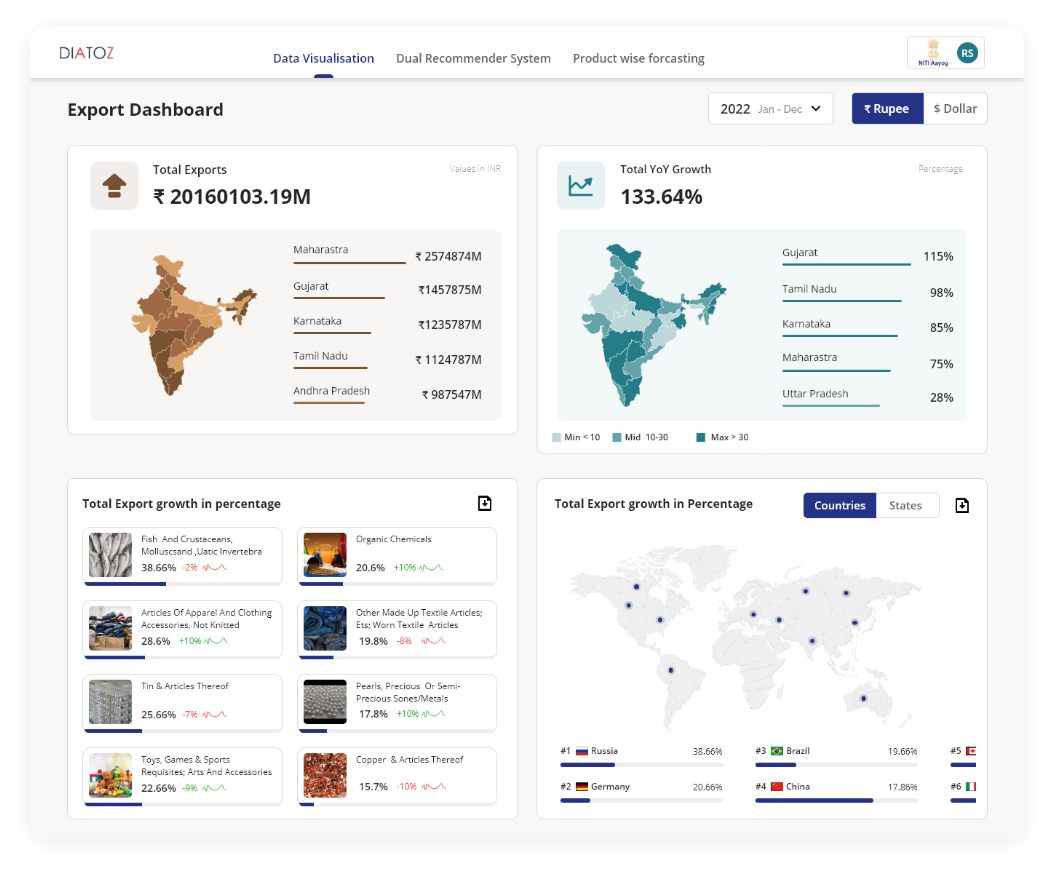This screenshot has width=1054, height=872.
Task: Go to Product wise forcasting tab
Action: click(638, 58)
